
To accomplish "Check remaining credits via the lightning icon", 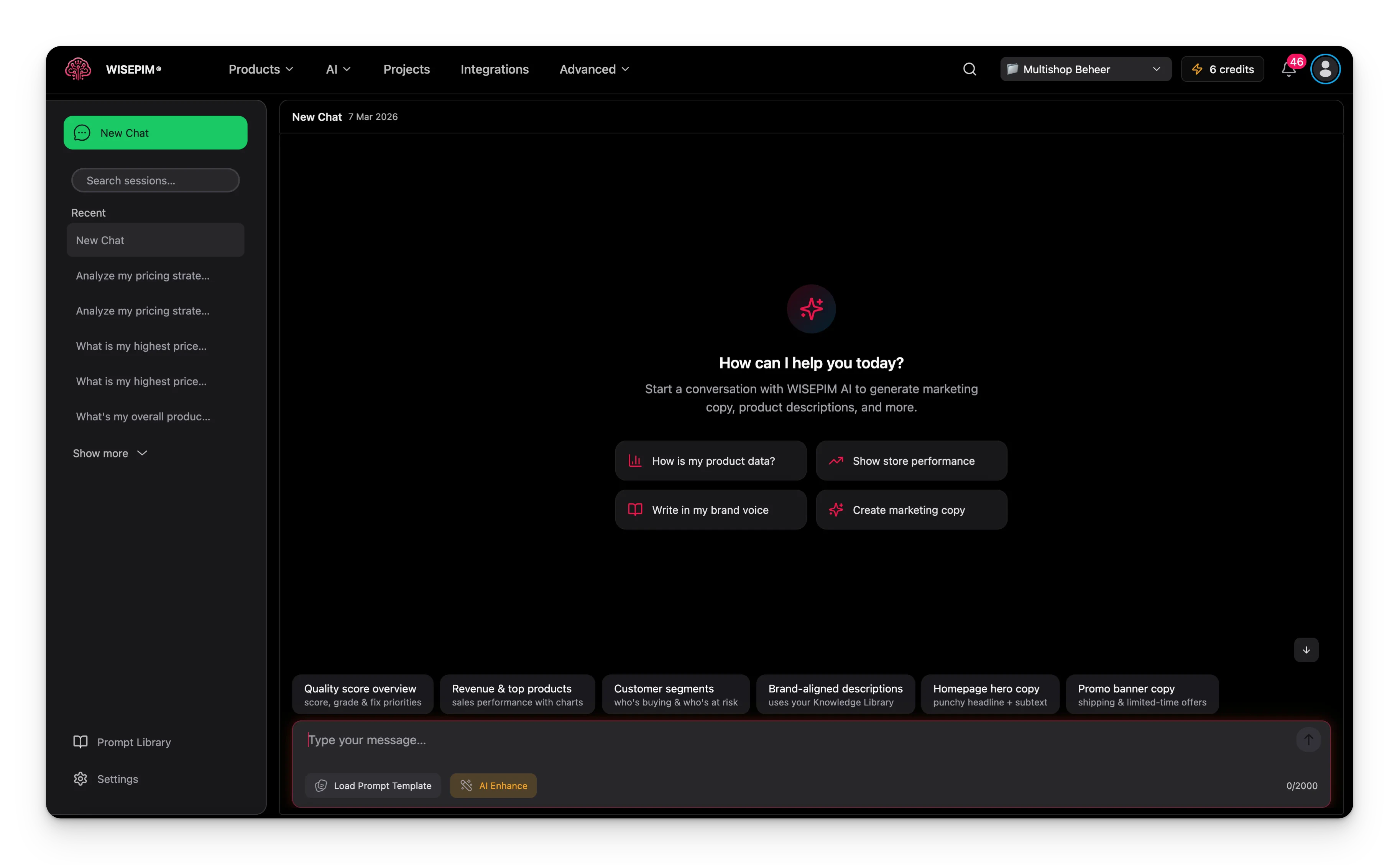I will [x=1222, y=69].
